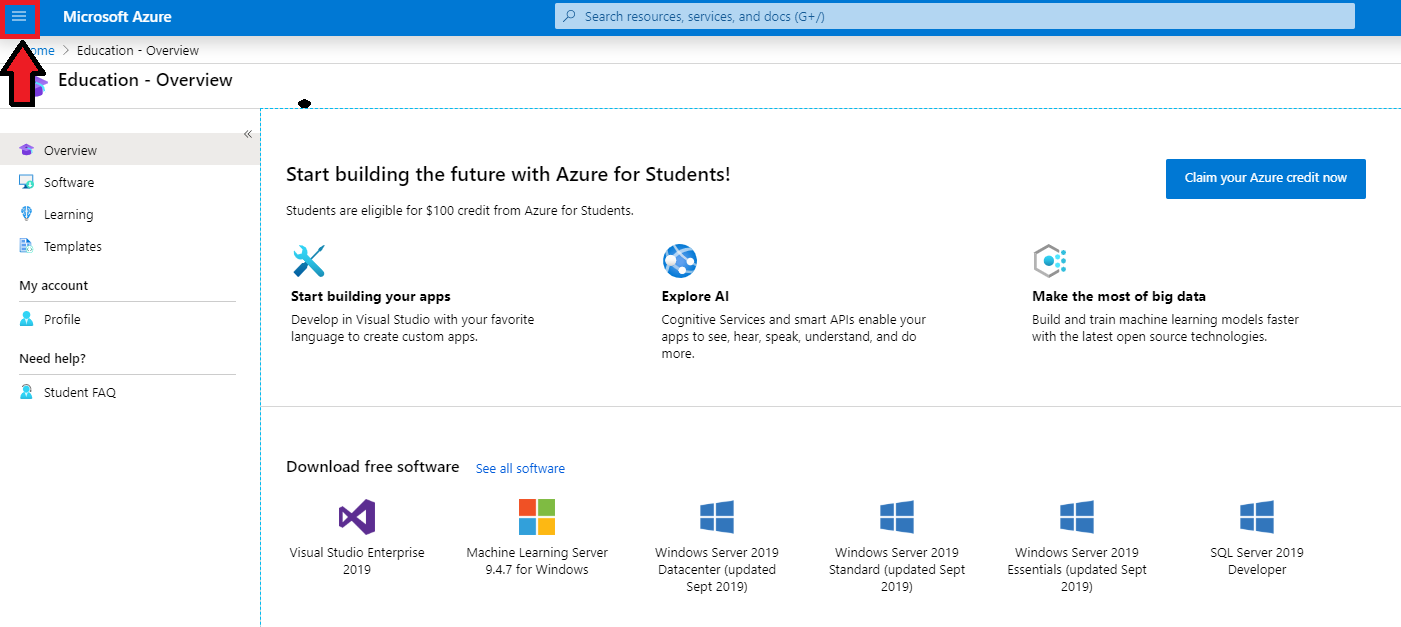Image resolution: width=1401 pixels, height=627 pixels.
Task: Click the Learning sidebar icon
Action: (27, 214)
